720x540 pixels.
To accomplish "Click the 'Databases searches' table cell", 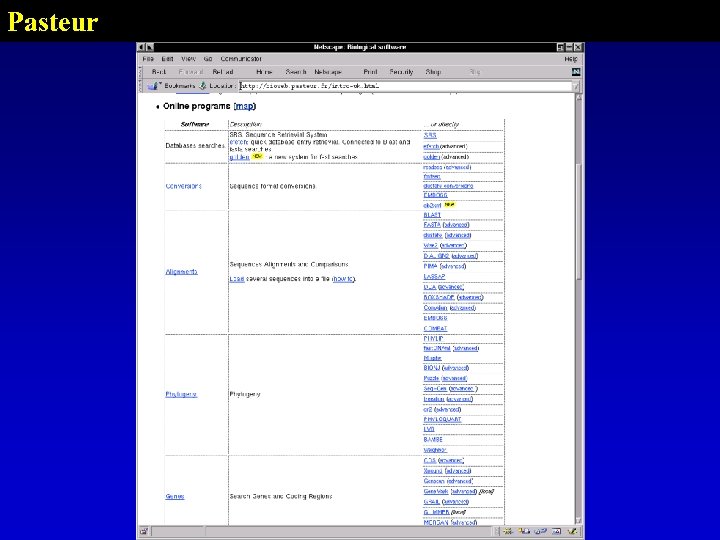I will 196,146.
